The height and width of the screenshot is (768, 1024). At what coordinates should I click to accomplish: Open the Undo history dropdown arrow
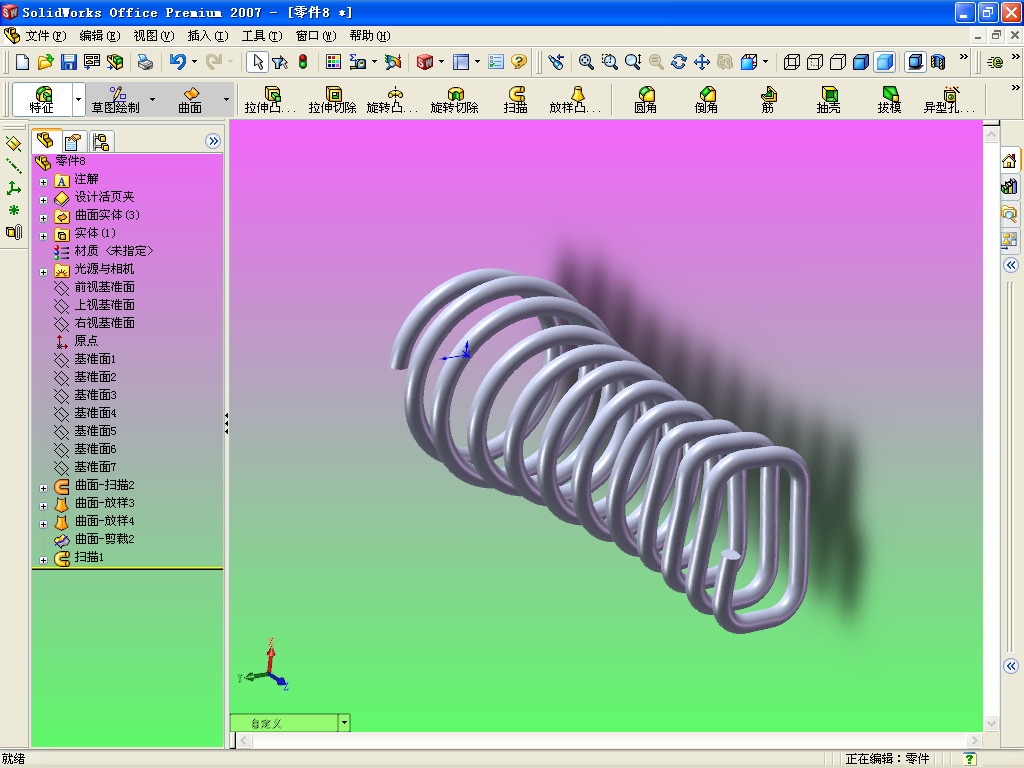pos(194,62)
